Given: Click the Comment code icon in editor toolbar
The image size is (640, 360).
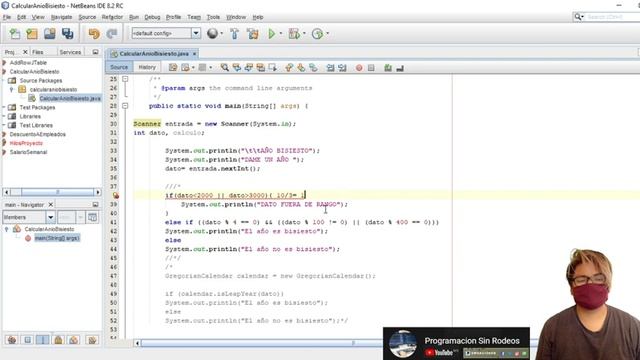Looking at the screenshot, I should [x=388, y=68].
